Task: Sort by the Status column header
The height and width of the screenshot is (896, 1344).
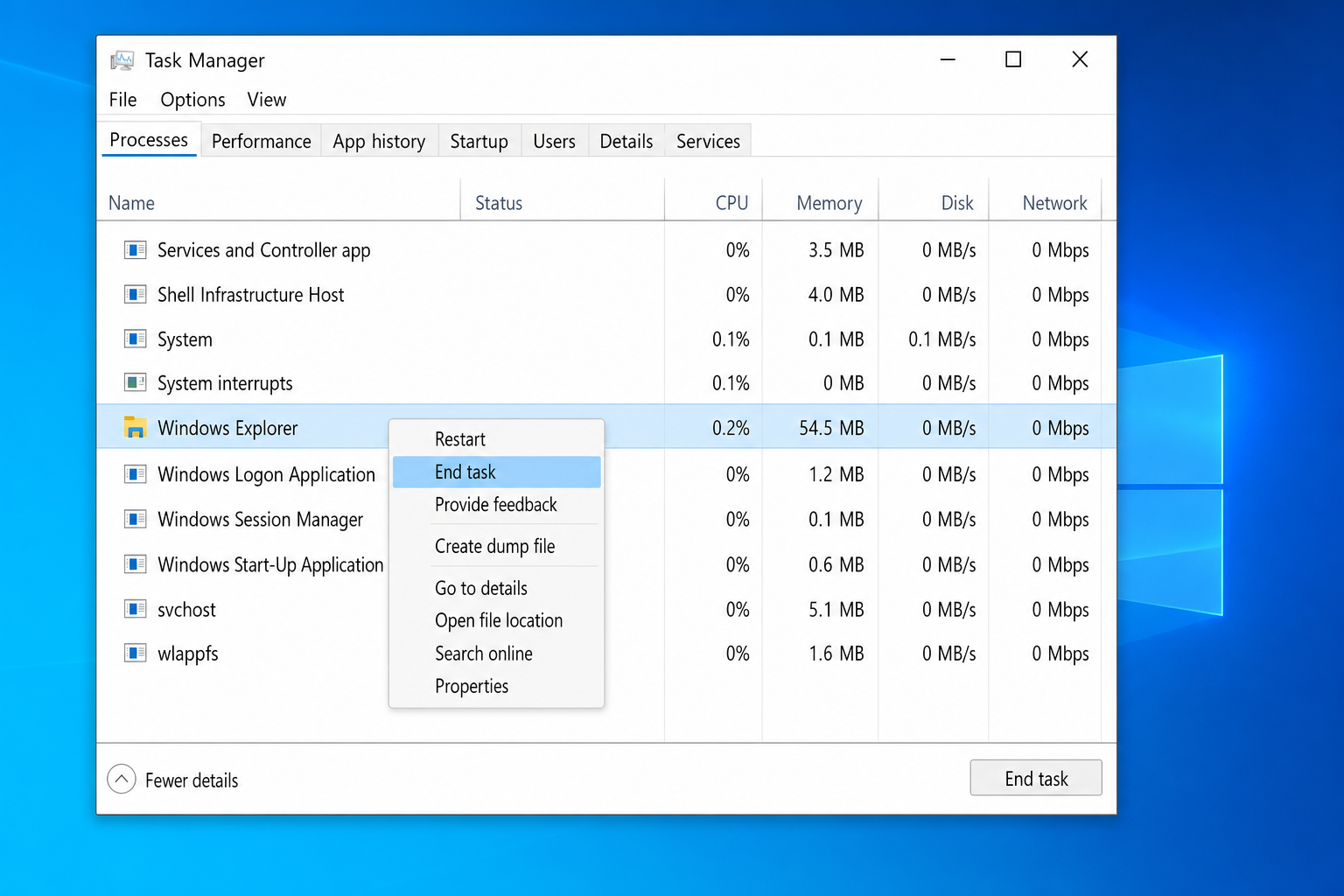Action: pyautogui.click(x=563, y=203)
